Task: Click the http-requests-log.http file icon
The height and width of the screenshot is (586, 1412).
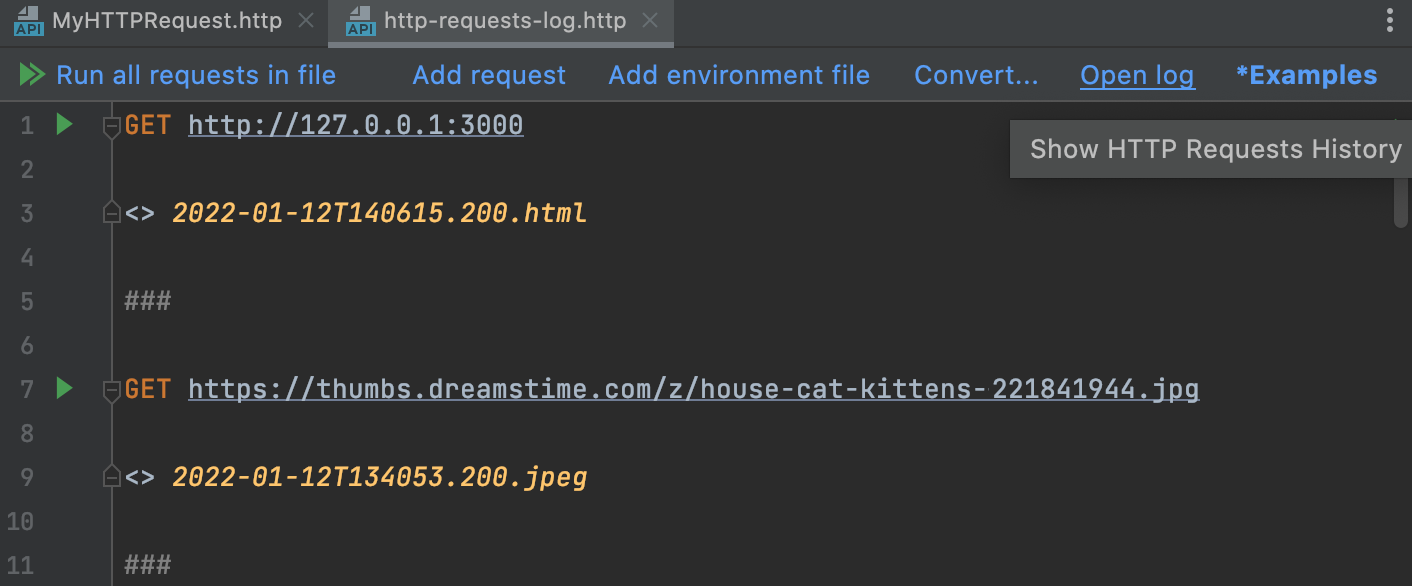Action: [x=360, y=21]
